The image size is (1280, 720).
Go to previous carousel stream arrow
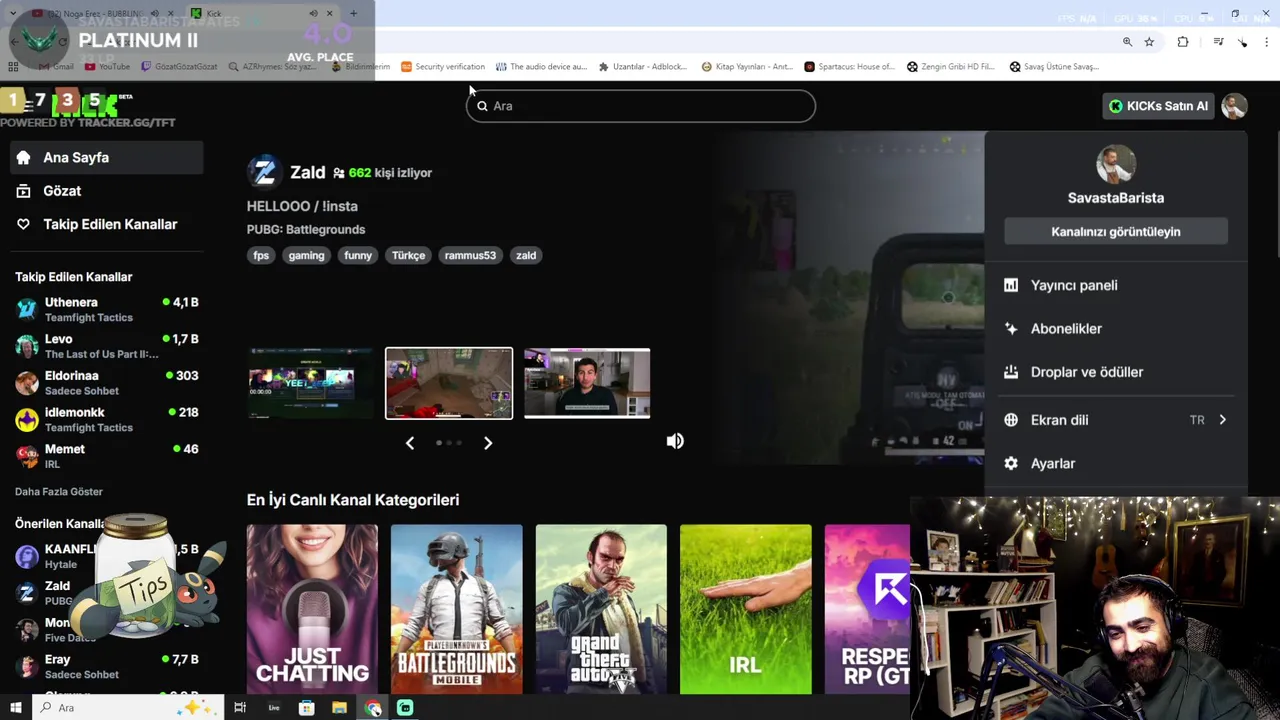point(410,443)
